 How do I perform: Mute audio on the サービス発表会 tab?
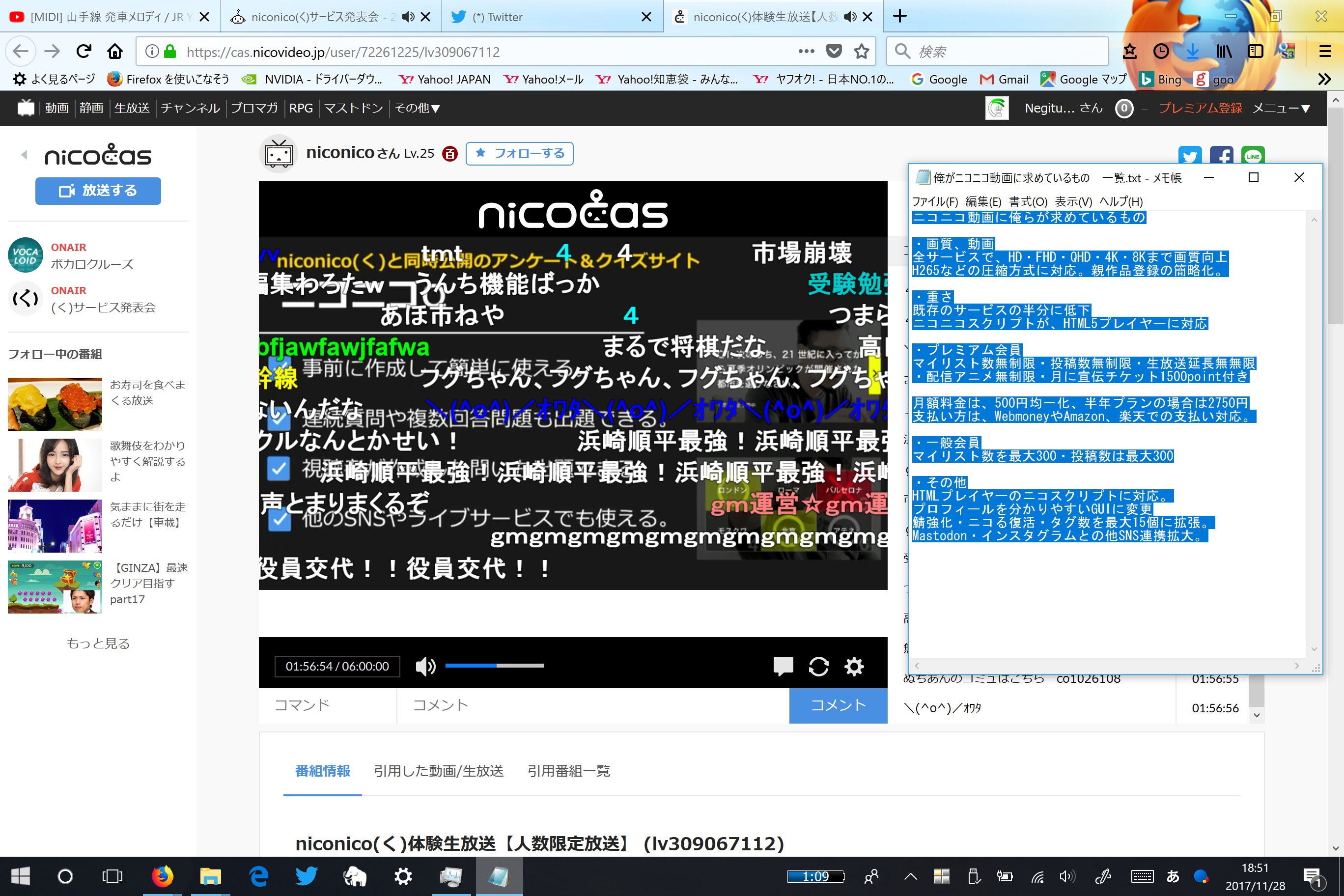click(x=407, y=17)
